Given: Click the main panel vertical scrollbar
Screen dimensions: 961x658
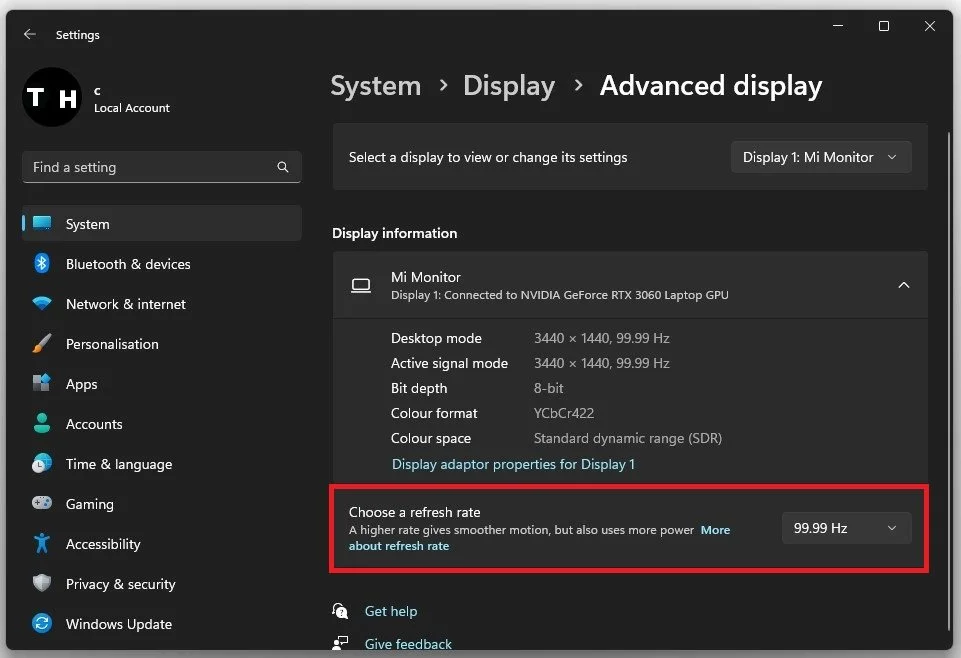Looking at the screenshot, I should 948,380.
